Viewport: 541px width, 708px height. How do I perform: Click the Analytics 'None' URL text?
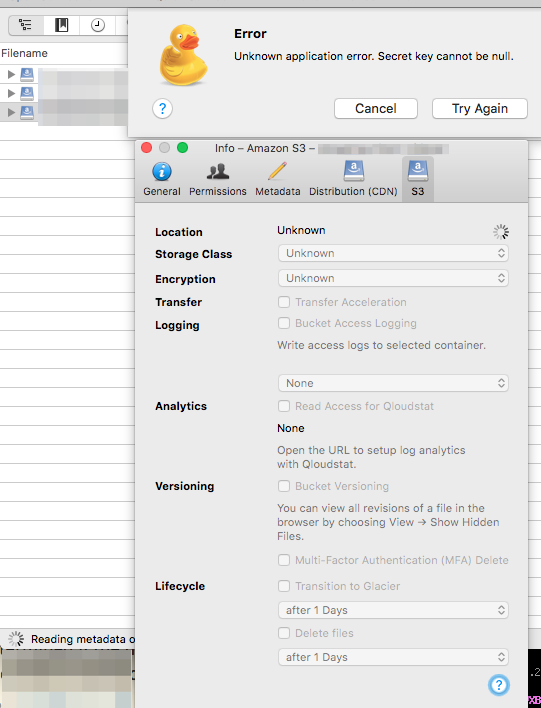click(291, 428)
